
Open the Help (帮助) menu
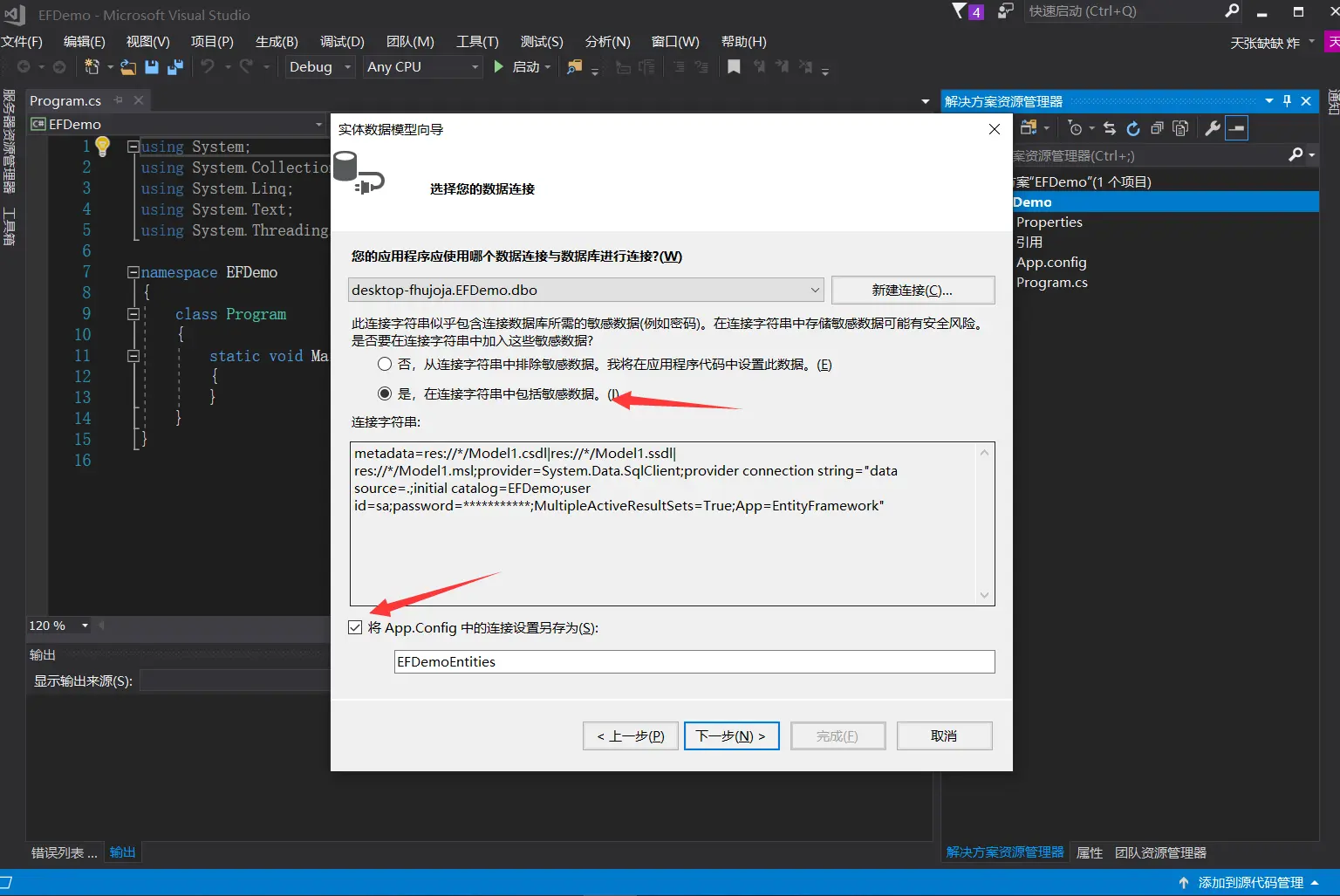click(744, 42)
